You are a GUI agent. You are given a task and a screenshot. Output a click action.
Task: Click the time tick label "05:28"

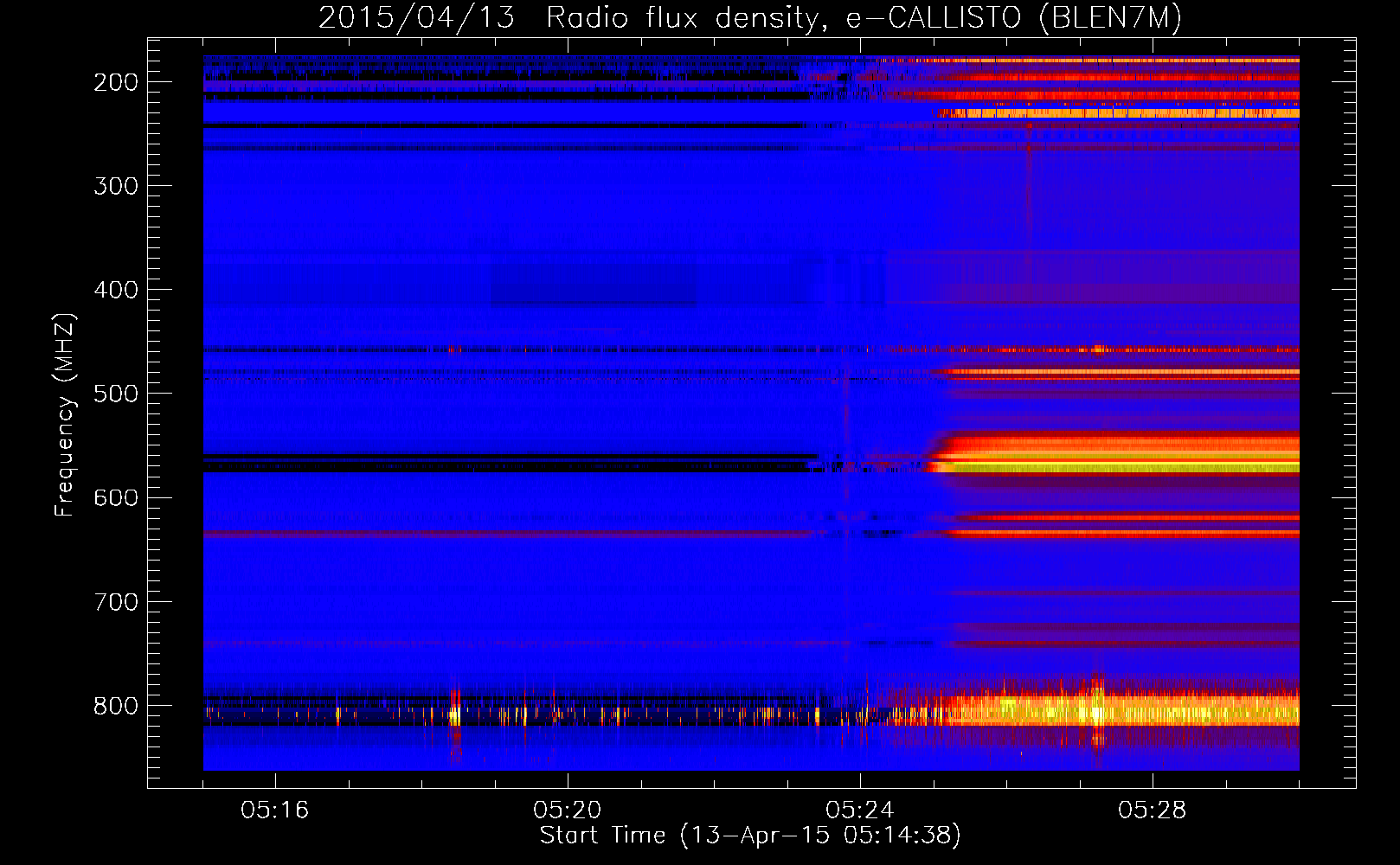[1152, 811]
